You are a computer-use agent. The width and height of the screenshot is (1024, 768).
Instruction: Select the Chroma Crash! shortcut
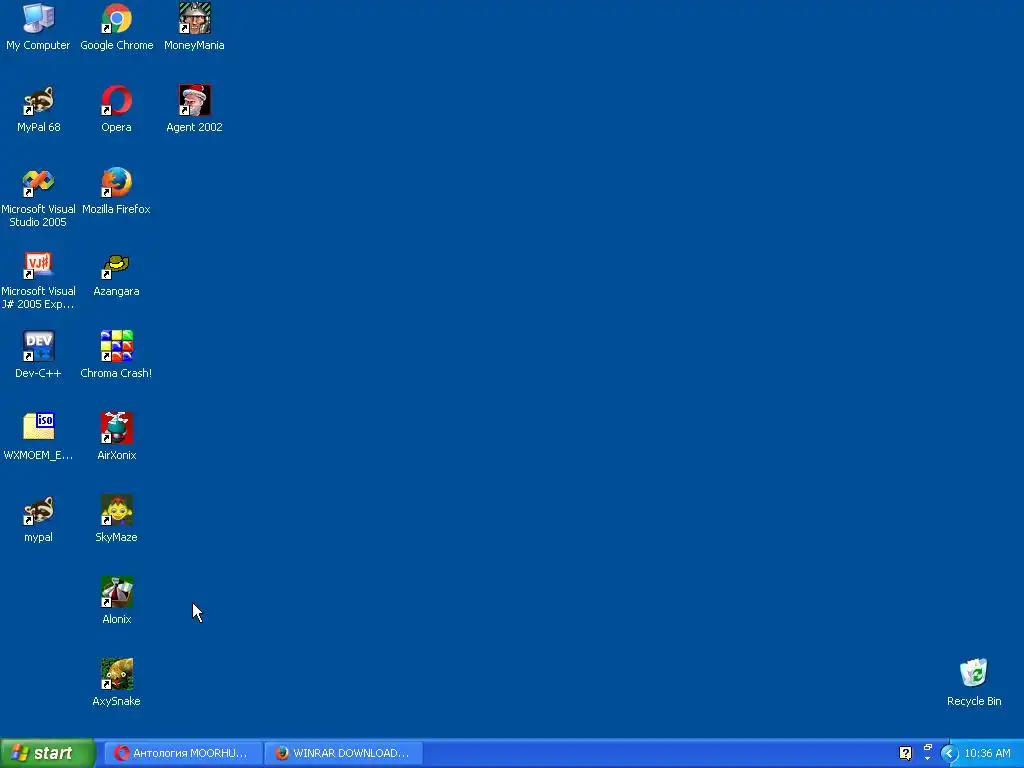click(116, 355)
